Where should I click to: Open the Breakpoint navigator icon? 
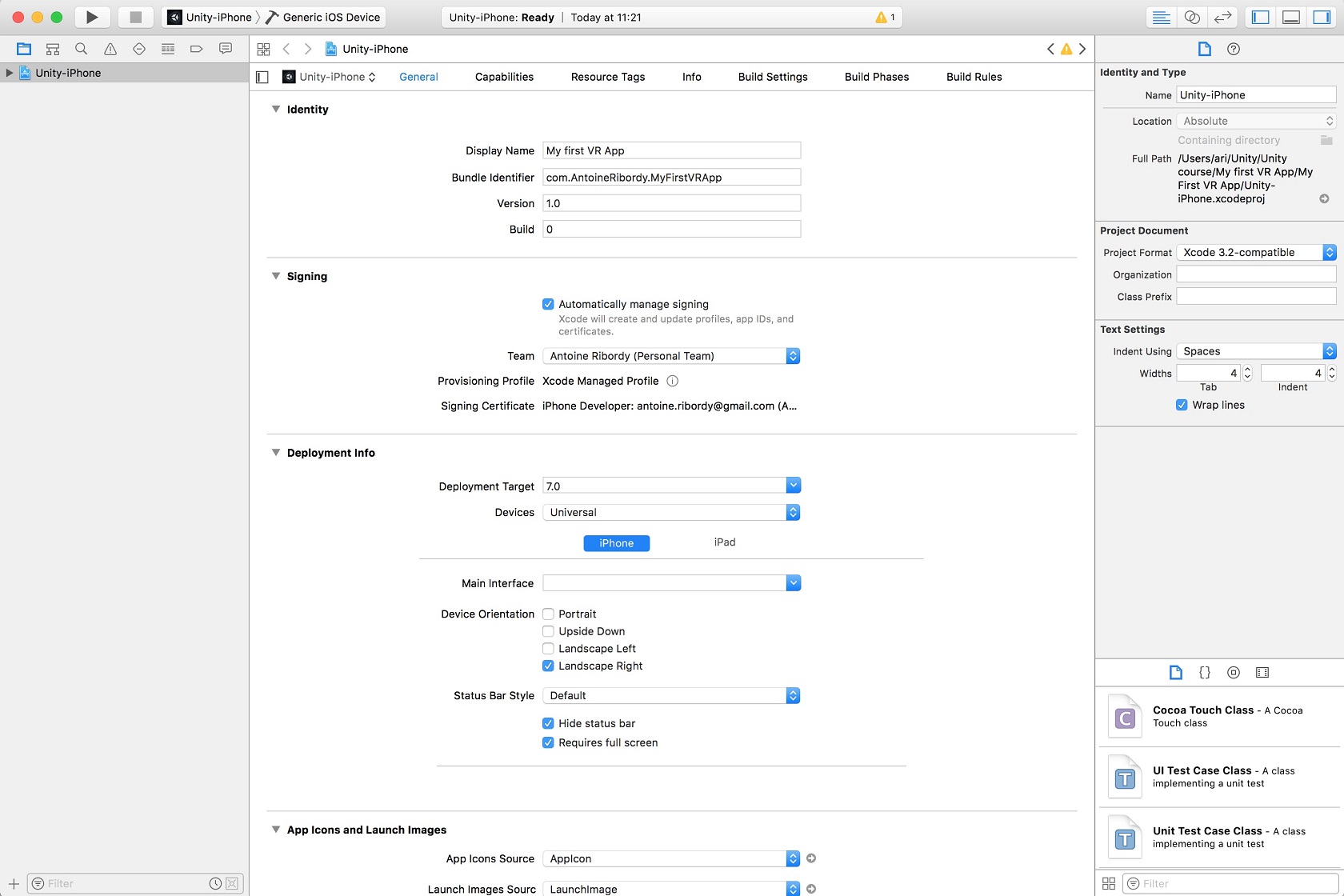pos(197,49)
